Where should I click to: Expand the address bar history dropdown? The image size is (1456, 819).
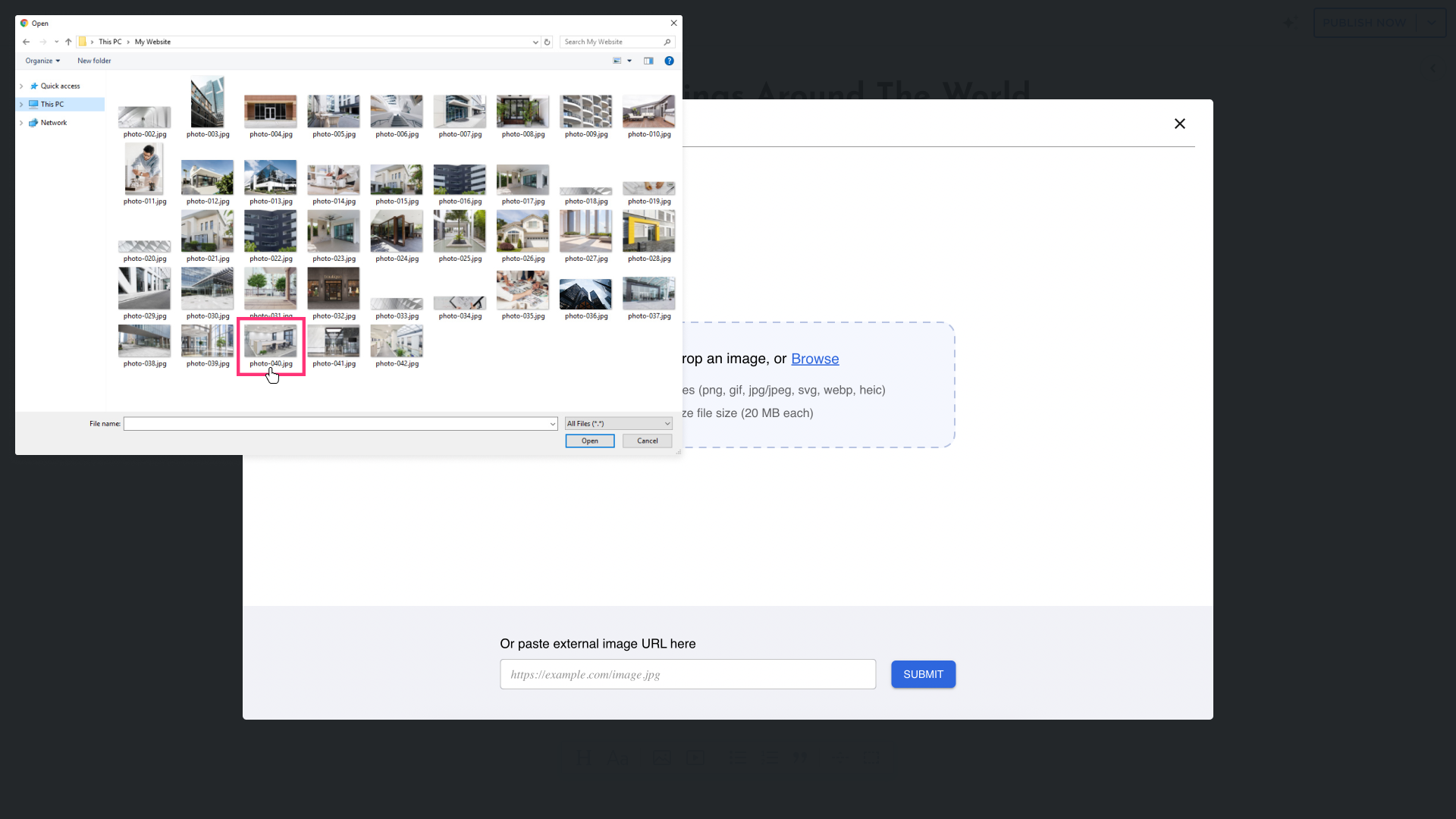click(535, 42)
